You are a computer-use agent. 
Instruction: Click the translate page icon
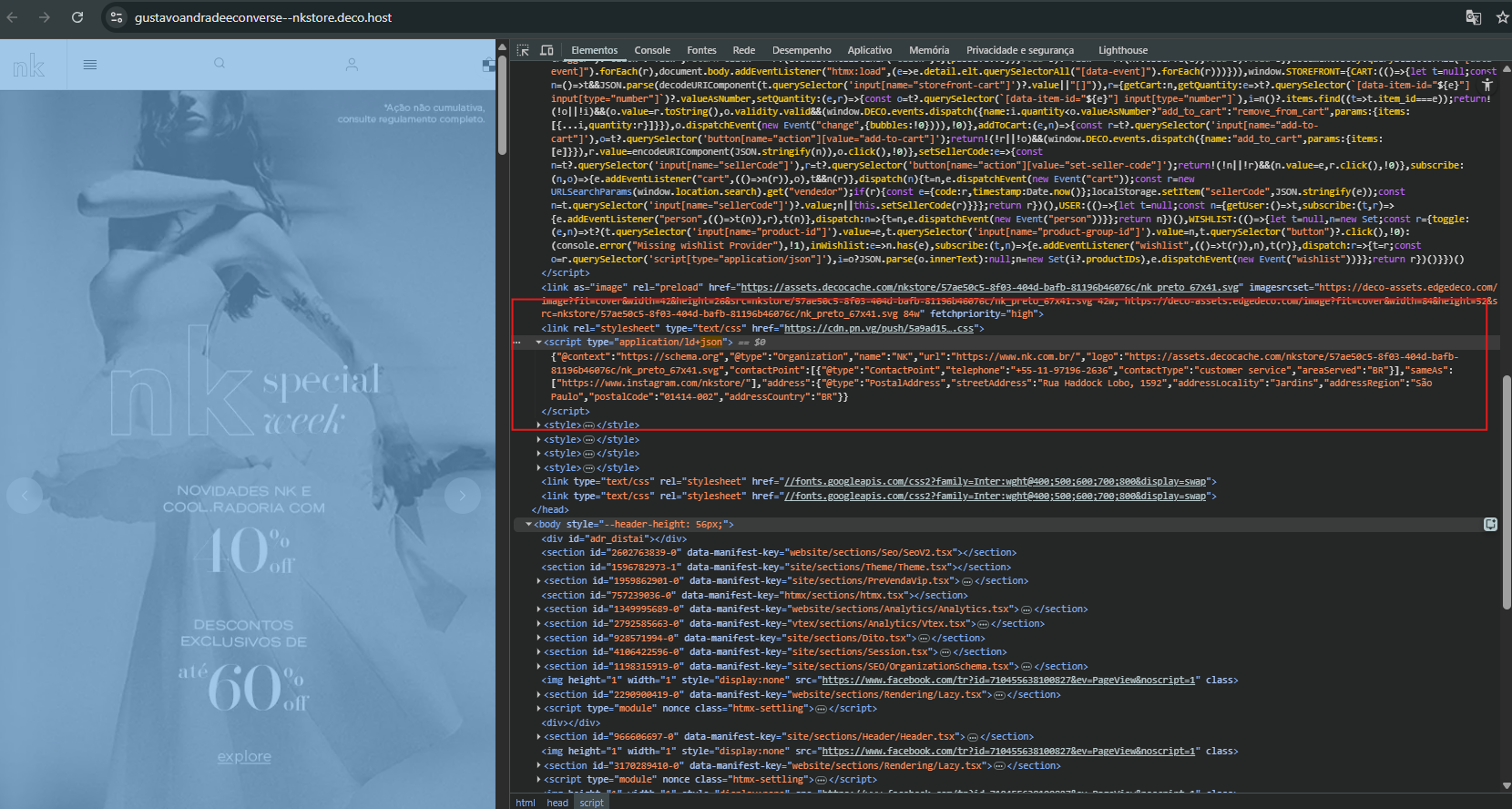click(1473, 17)
